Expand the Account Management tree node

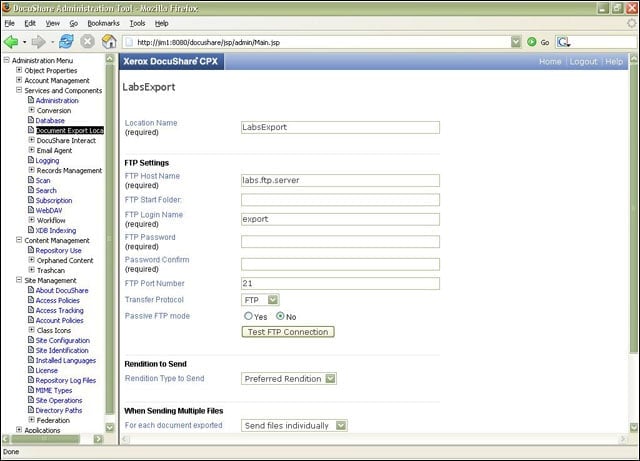[19, 80]
